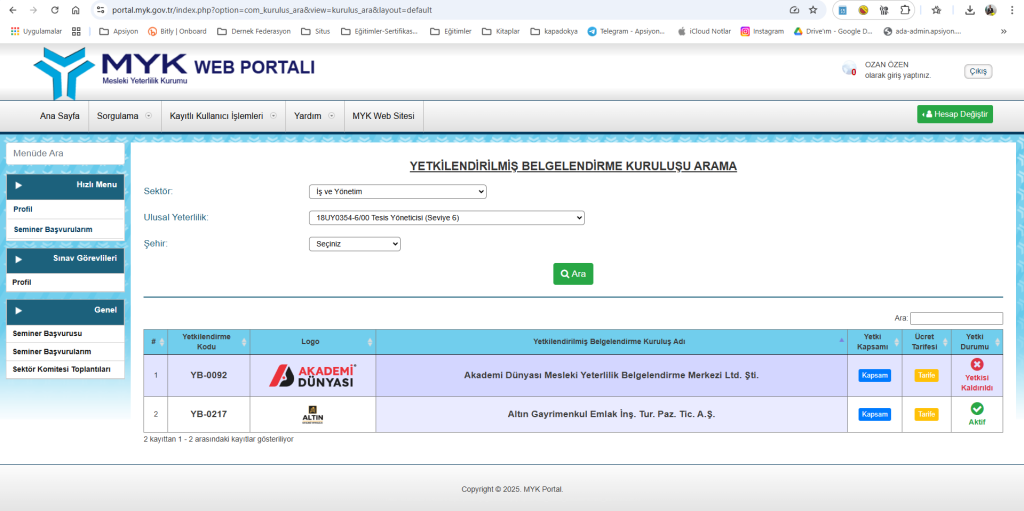1024x511 pixels.
Task: Open the red-yellow round extension icon
Action: coord(863,10)
